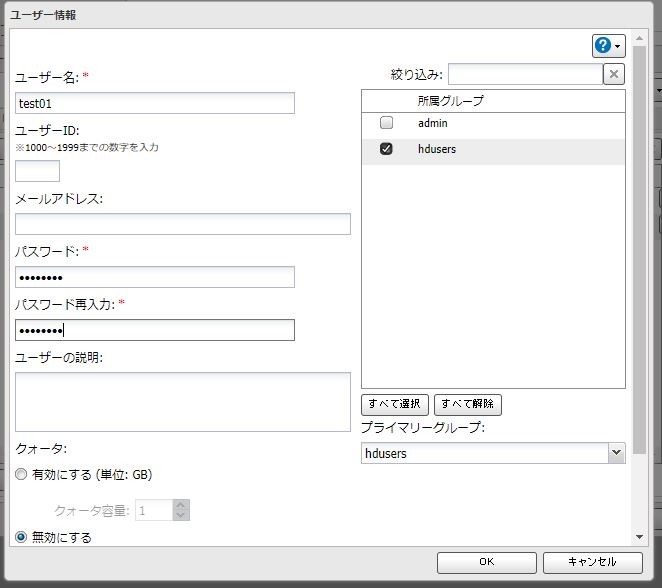Focus the ユーザーID input box
This screenshot has height=588, width=662.
[37, 171]
